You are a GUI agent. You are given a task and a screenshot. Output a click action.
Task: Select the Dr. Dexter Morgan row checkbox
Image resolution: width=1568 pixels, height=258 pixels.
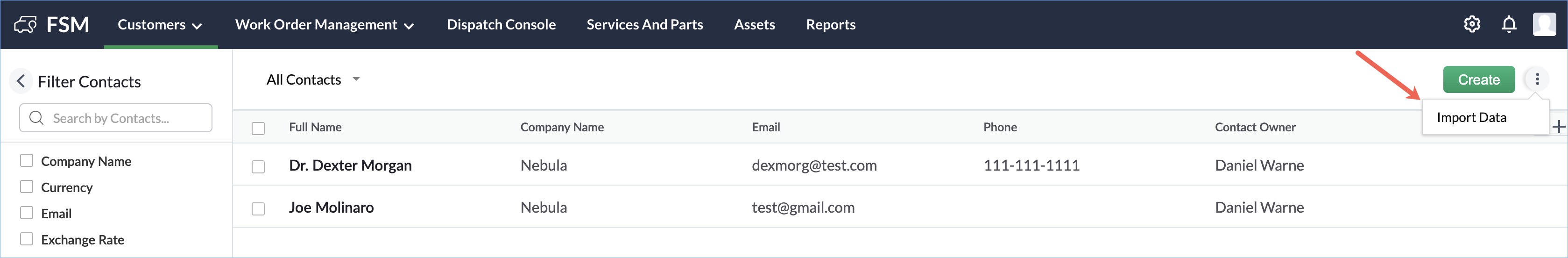(x=258, y=166)
